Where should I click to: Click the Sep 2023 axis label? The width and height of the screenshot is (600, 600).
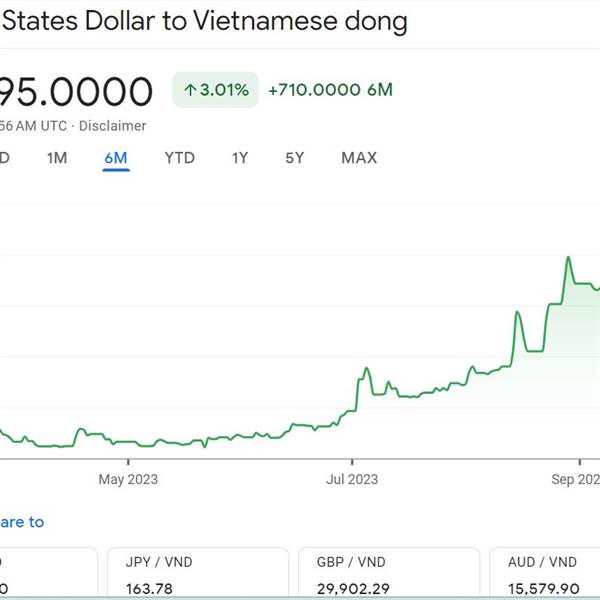coord(576,479)
